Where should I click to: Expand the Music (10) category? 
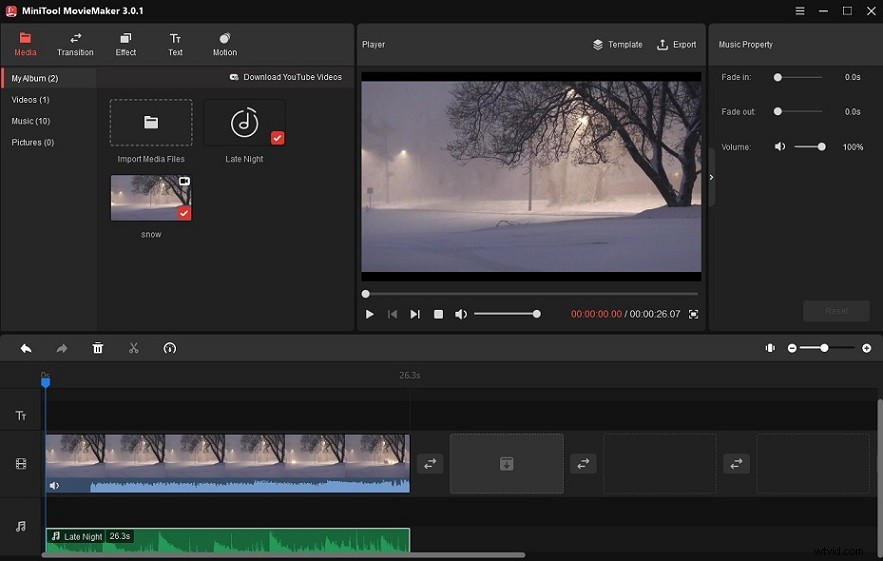(x=31, y=121)
